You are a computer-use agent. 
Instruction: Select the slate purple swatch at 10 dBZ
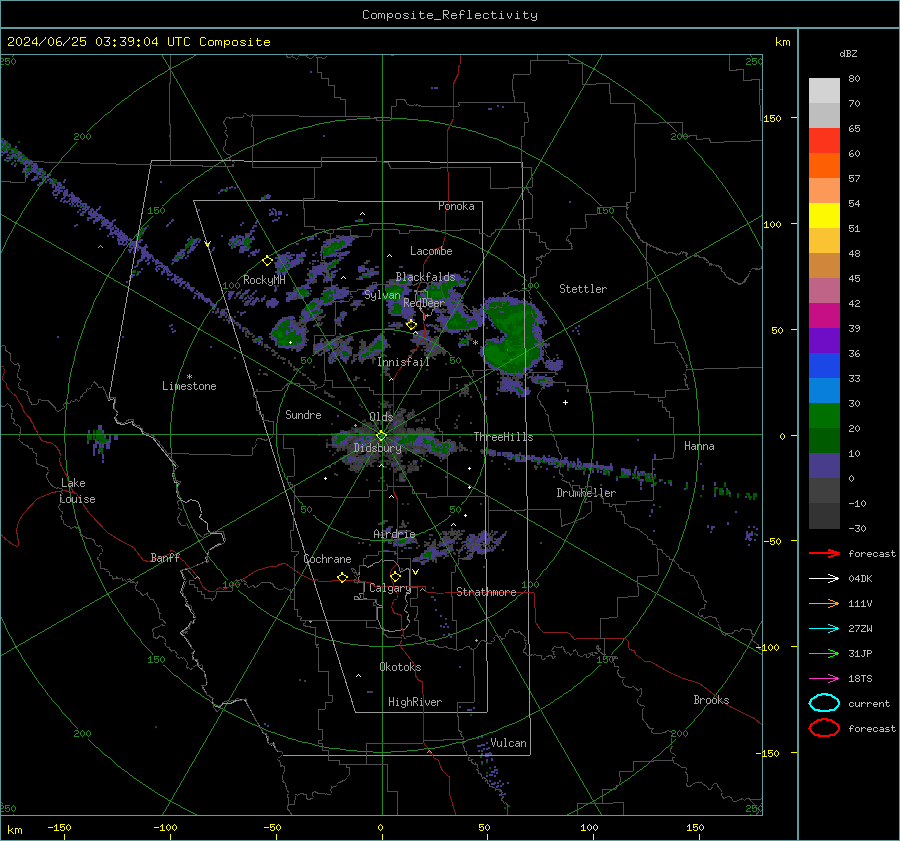[824, 465]
